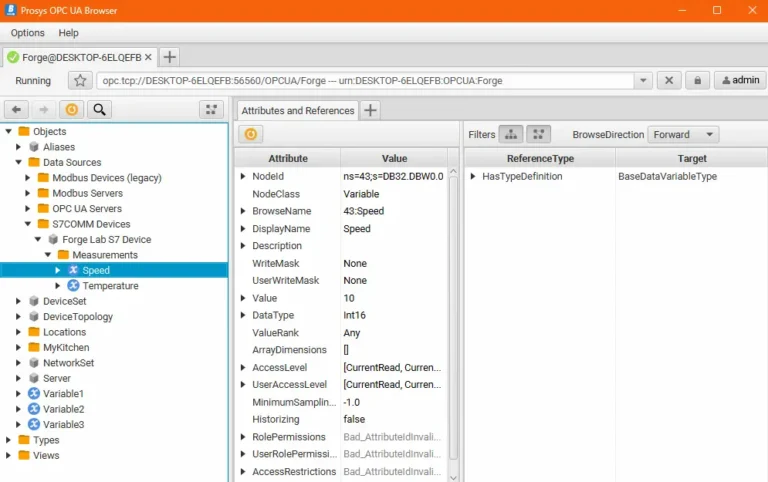
Task: Click the Variable3 node icon
Action: [34, 424]
